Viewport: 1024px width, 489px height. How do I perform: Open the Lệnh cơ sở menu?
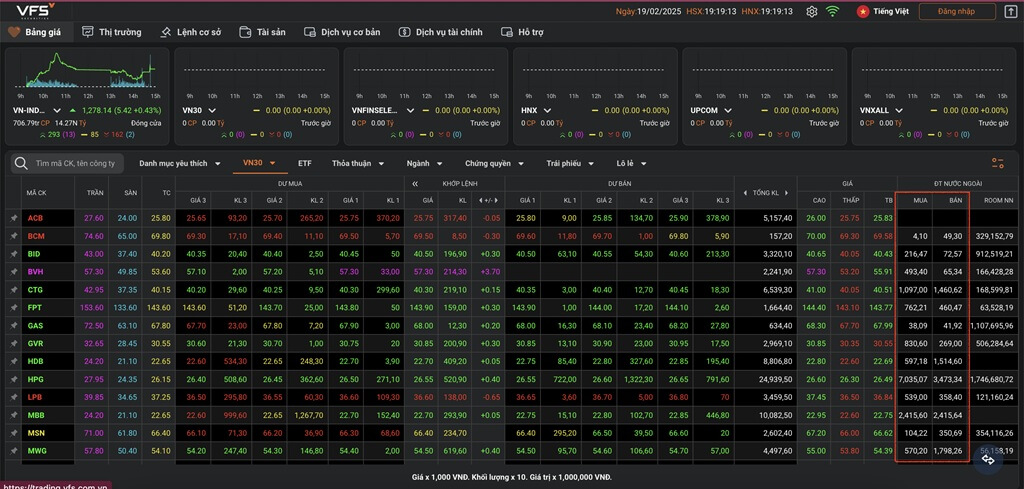[x=191, y=31]
